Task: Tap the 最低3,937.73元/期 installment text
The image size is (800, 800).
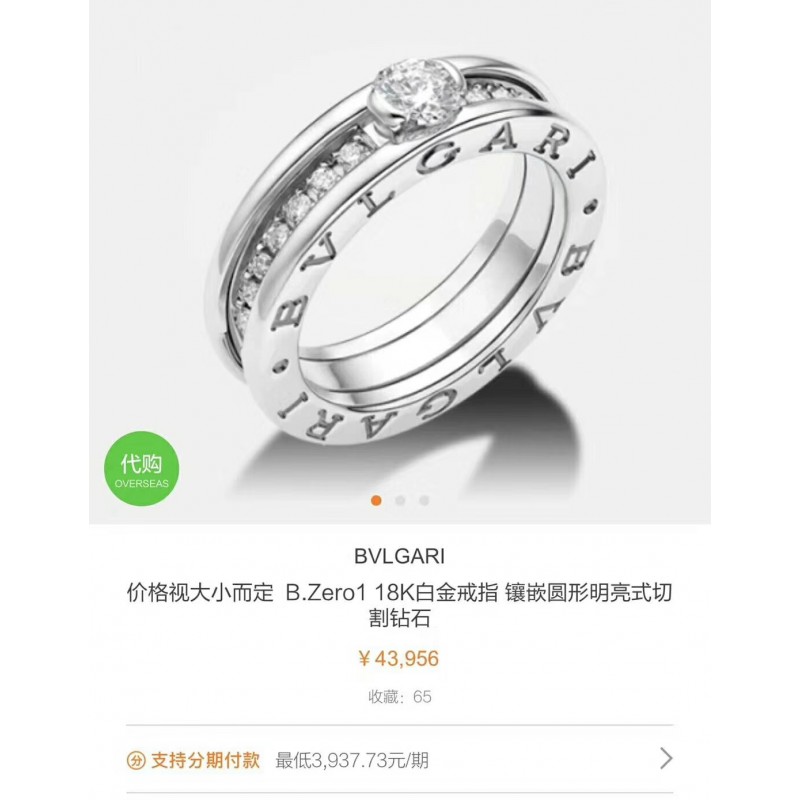Action: (352, 761)
